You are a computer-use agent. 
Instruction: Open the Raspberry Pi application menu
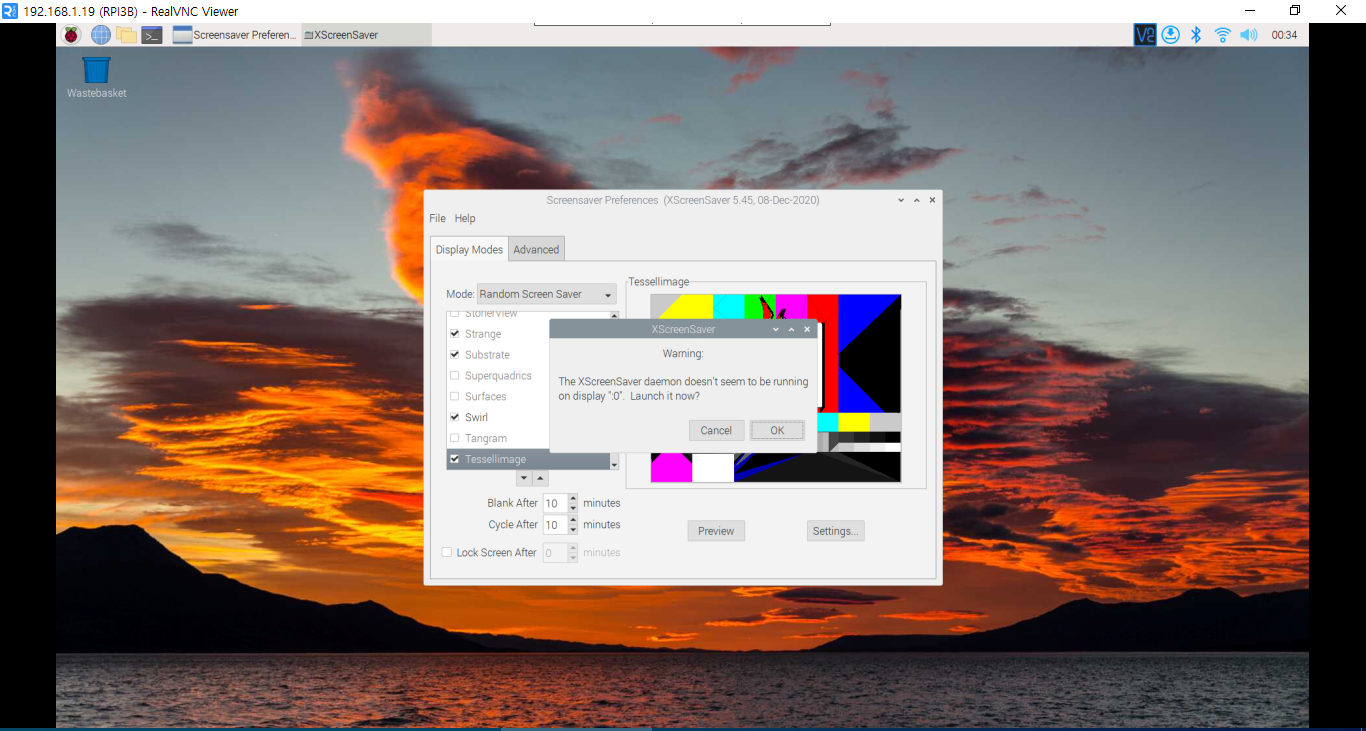[x=71, y=34]
